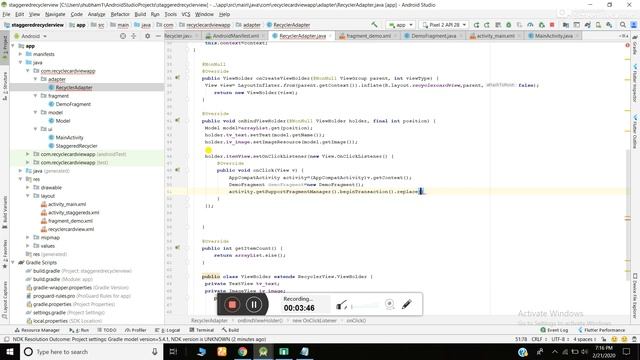Toggle the Build Variants side tab
Viewport: 640px width, 360px height.
click(x=5, y=211)
